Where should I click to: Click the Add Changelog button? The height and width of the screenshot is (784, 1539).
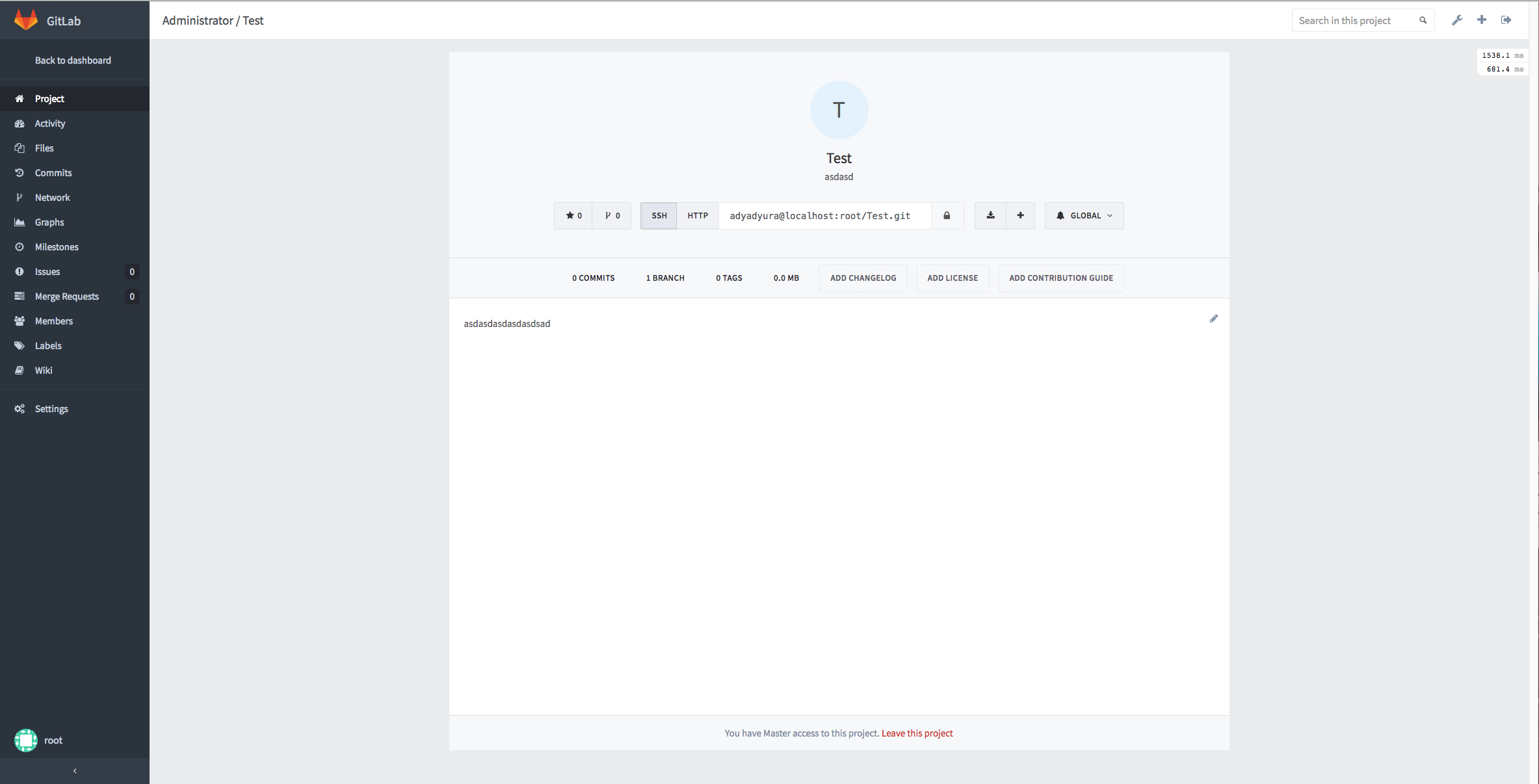(x=863, y=278)
